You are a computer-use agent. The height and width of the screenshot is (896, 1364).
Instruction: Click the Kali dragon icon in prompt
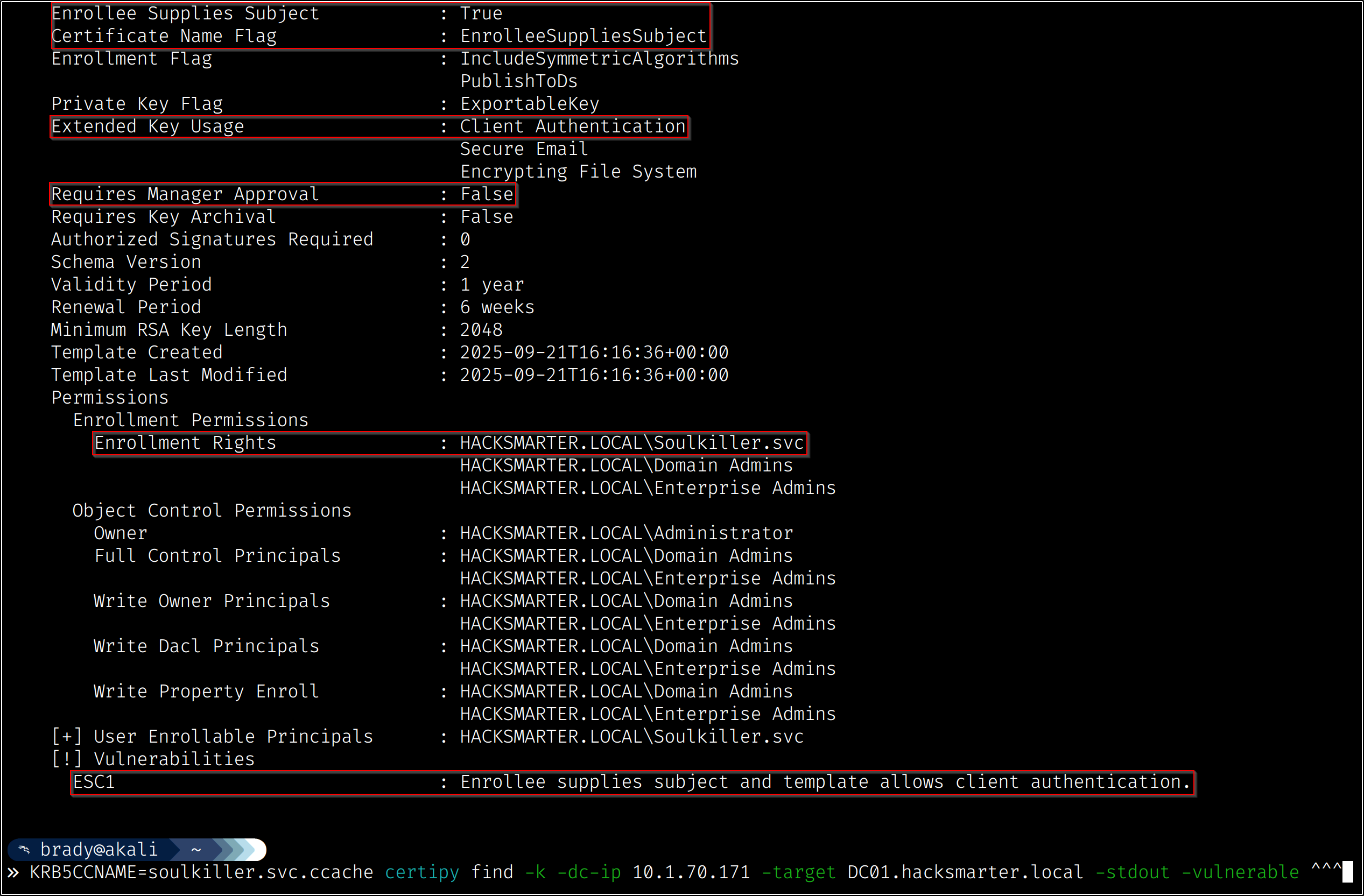click(24, 850)
